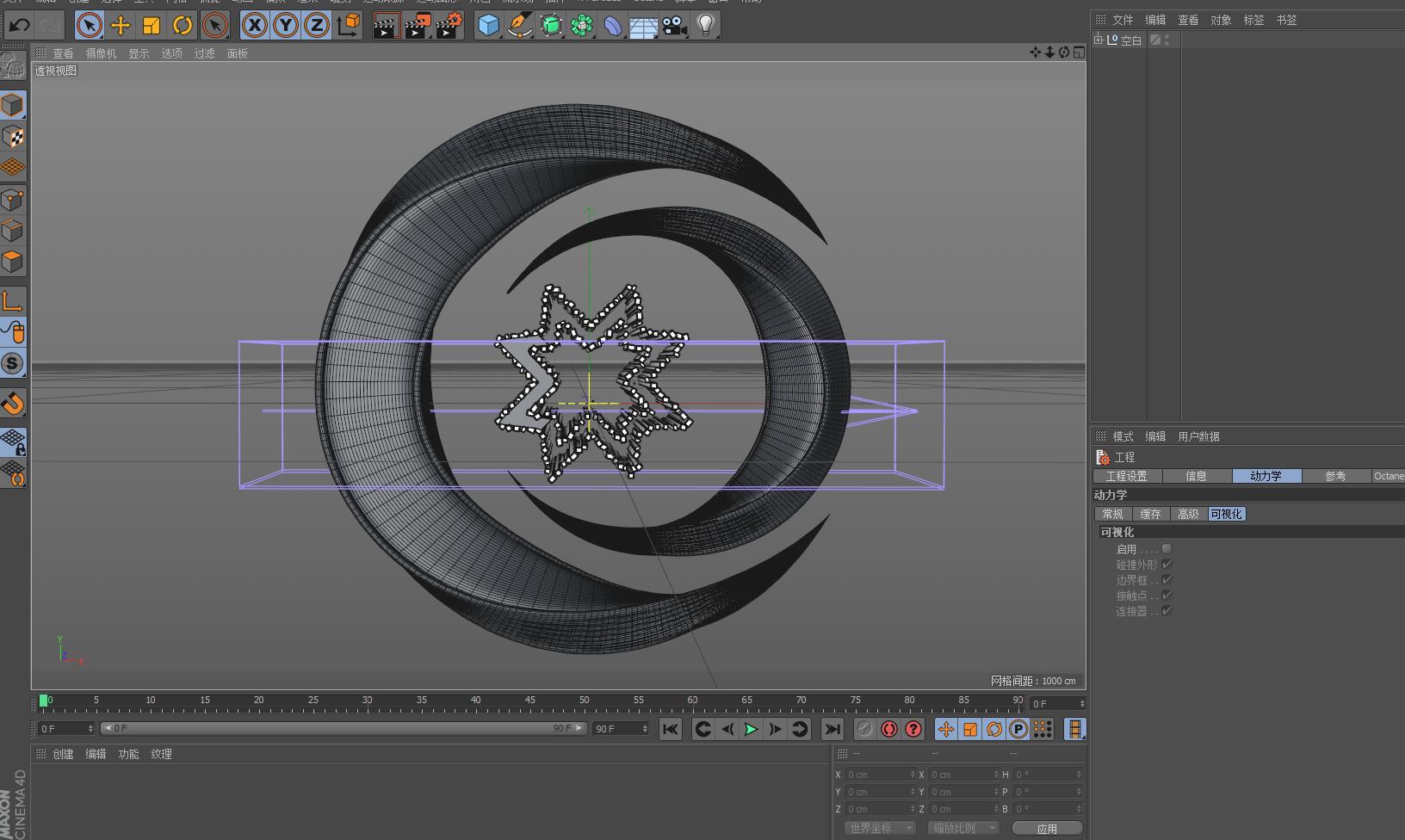This screenshot has height=840, width=1405.
Task: Click the 应用 apply button
Action: [1046, 829]
